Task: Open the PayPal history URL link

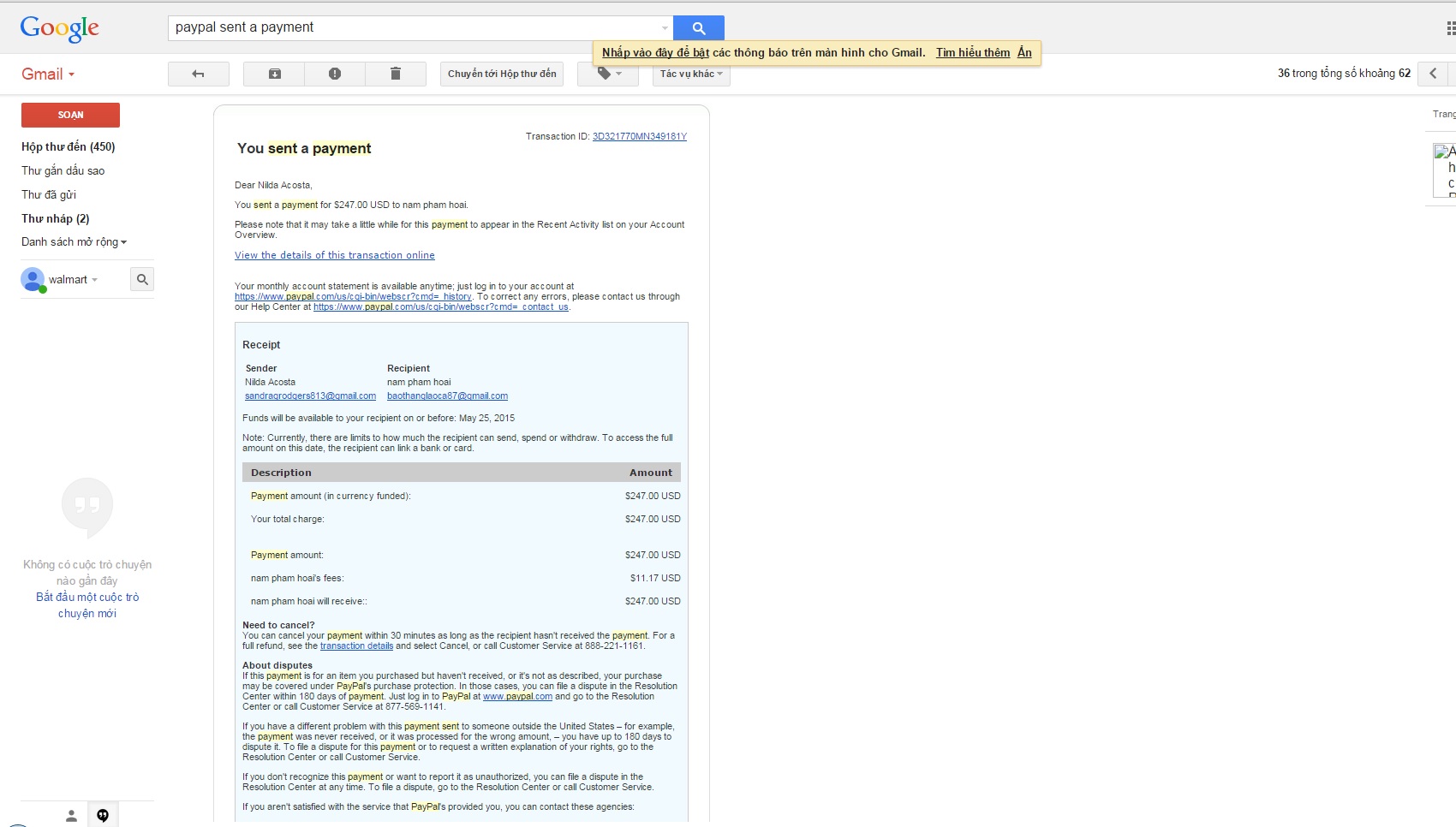Action: [x=353, y=297]
